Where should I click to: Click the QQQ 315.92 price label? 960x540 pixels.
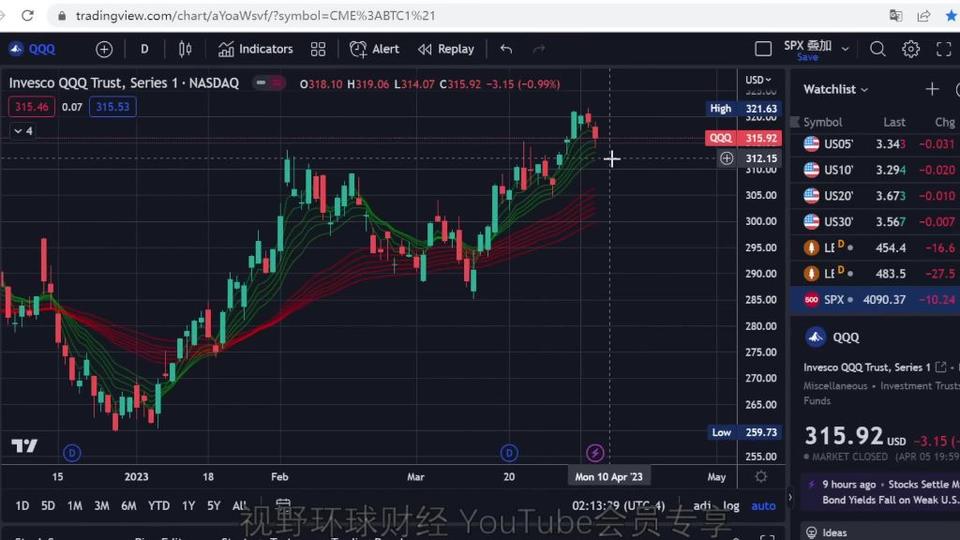[743, 138]
